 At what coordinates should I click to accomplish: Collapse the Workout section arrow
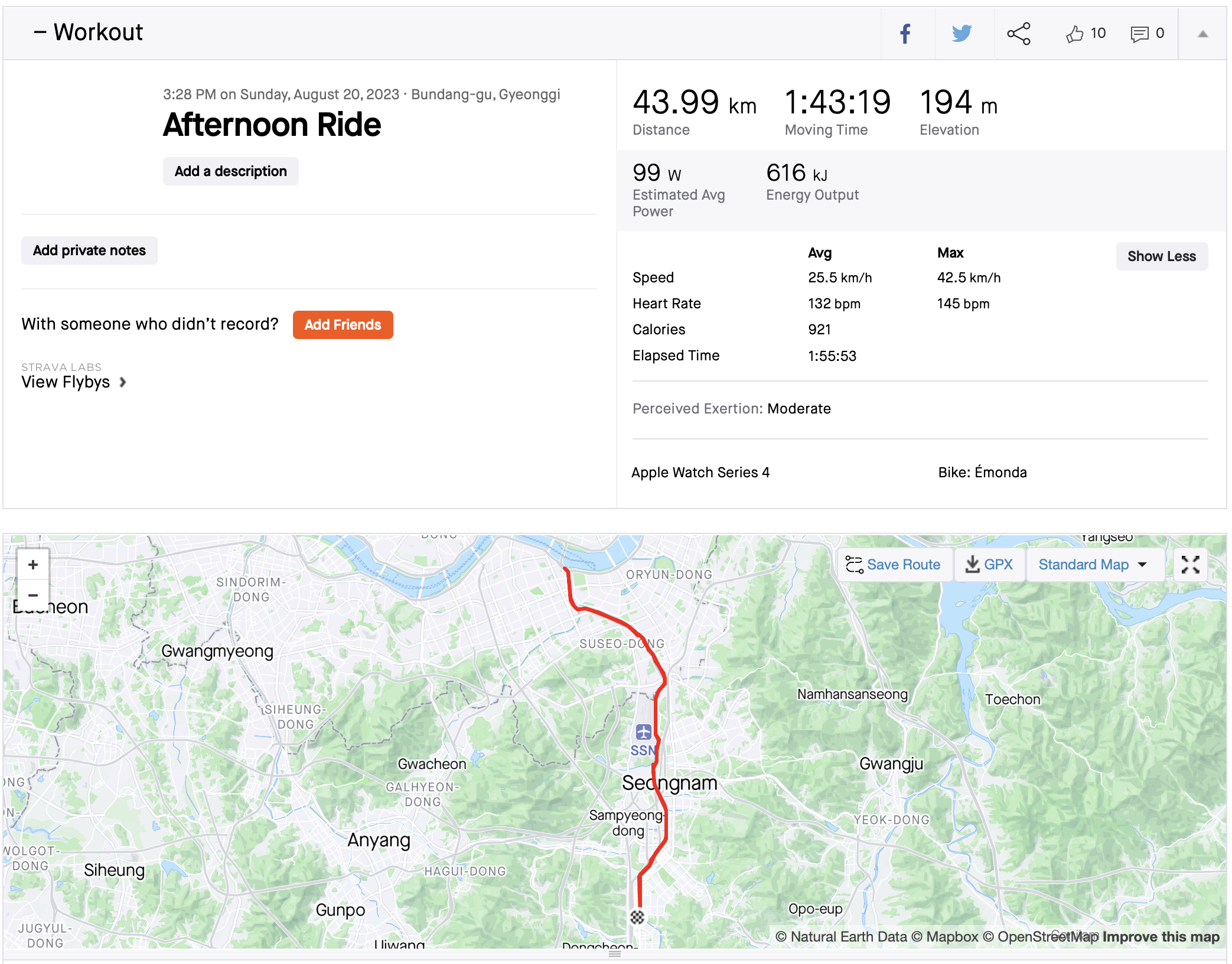[1202, 34]
